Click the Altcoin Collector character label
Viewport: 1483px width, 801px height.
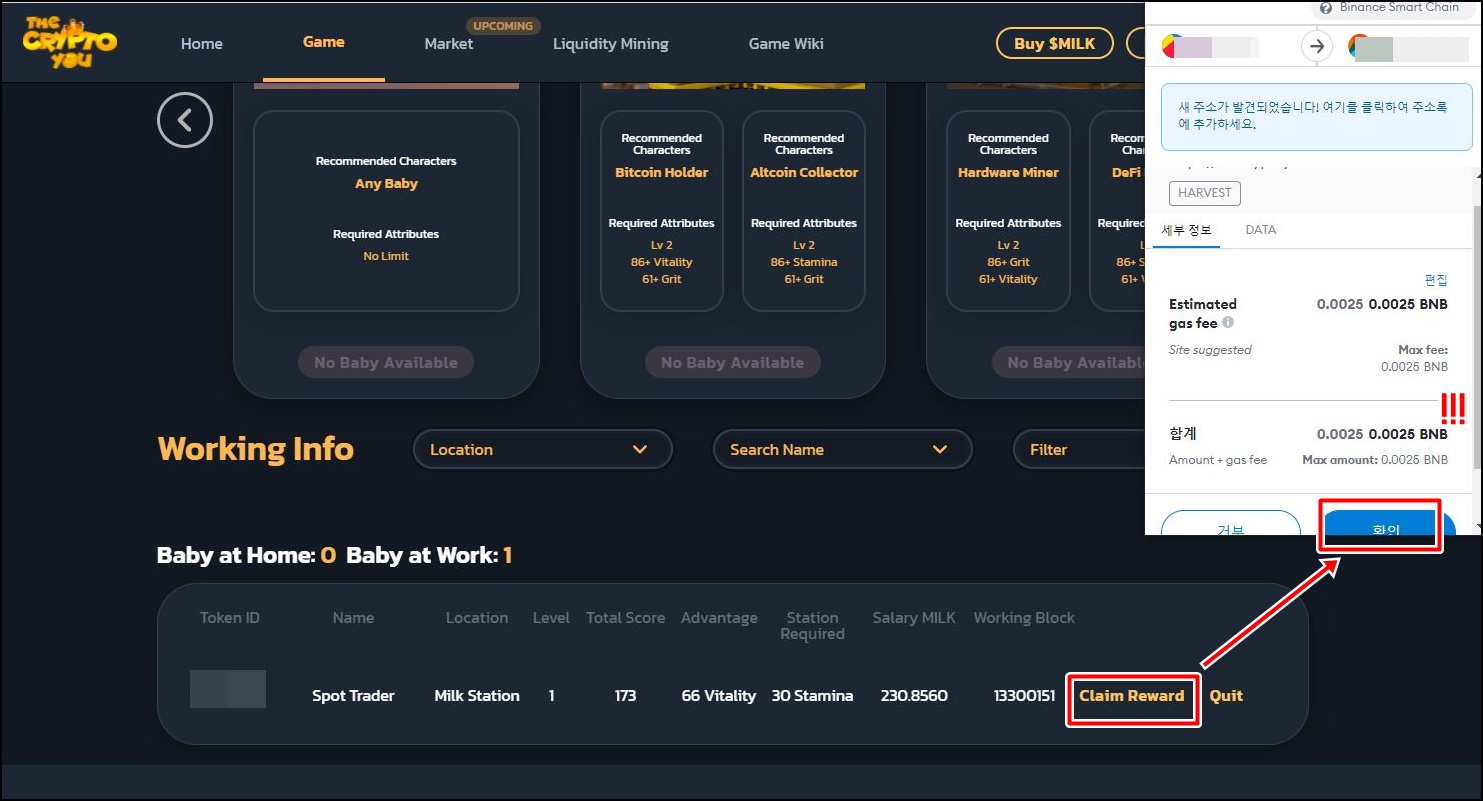[804, 173]
